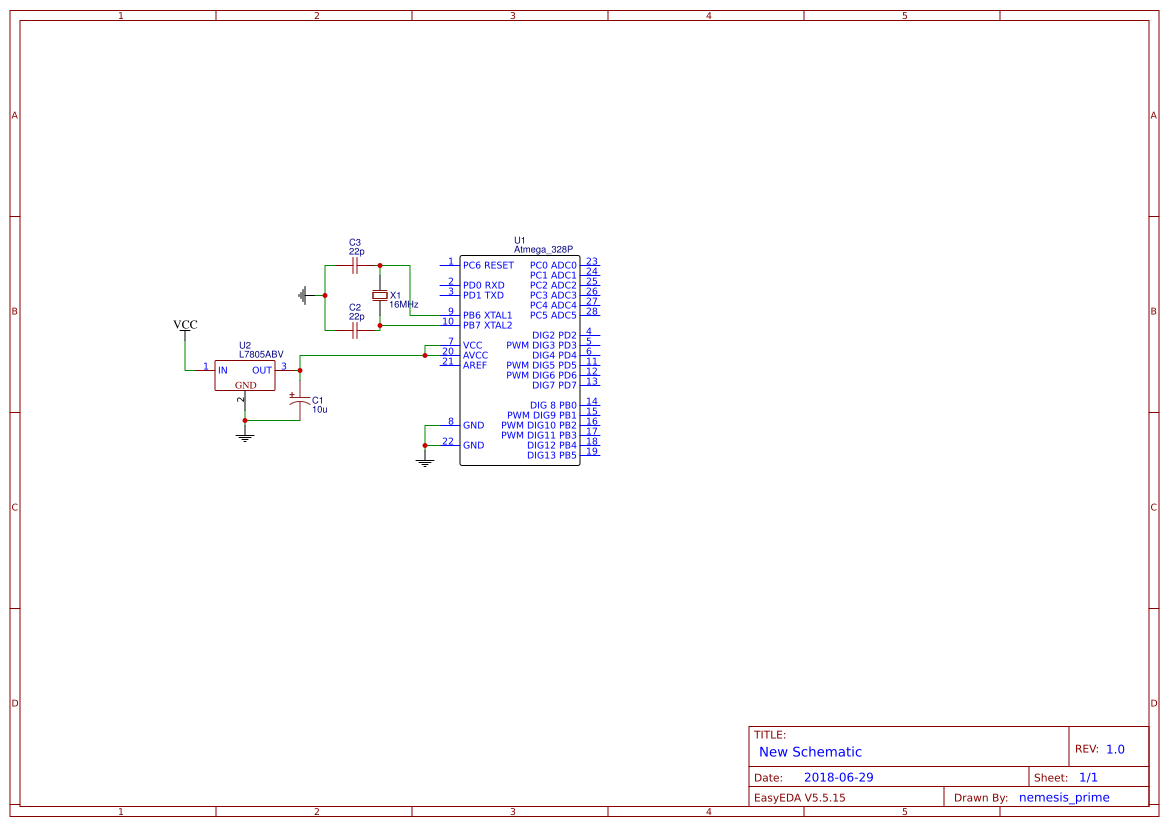The height and width of the screenshot is (827, 1169).
Task: Click the PWM DIG11 PB3 pin label
Action: click(x=539, y=435)
